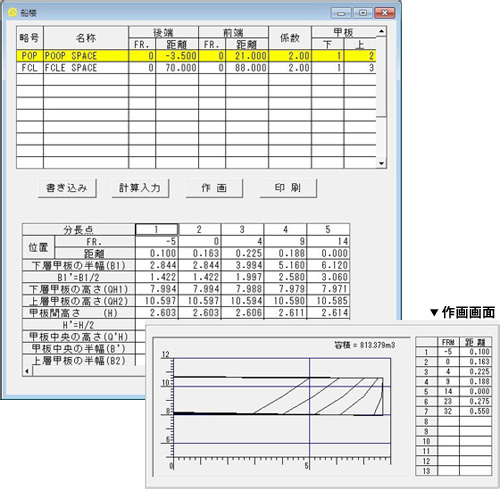Click POOP SPACE upper deck cell 2
Viewport: 500px width, 490px height.
[360, 56]
